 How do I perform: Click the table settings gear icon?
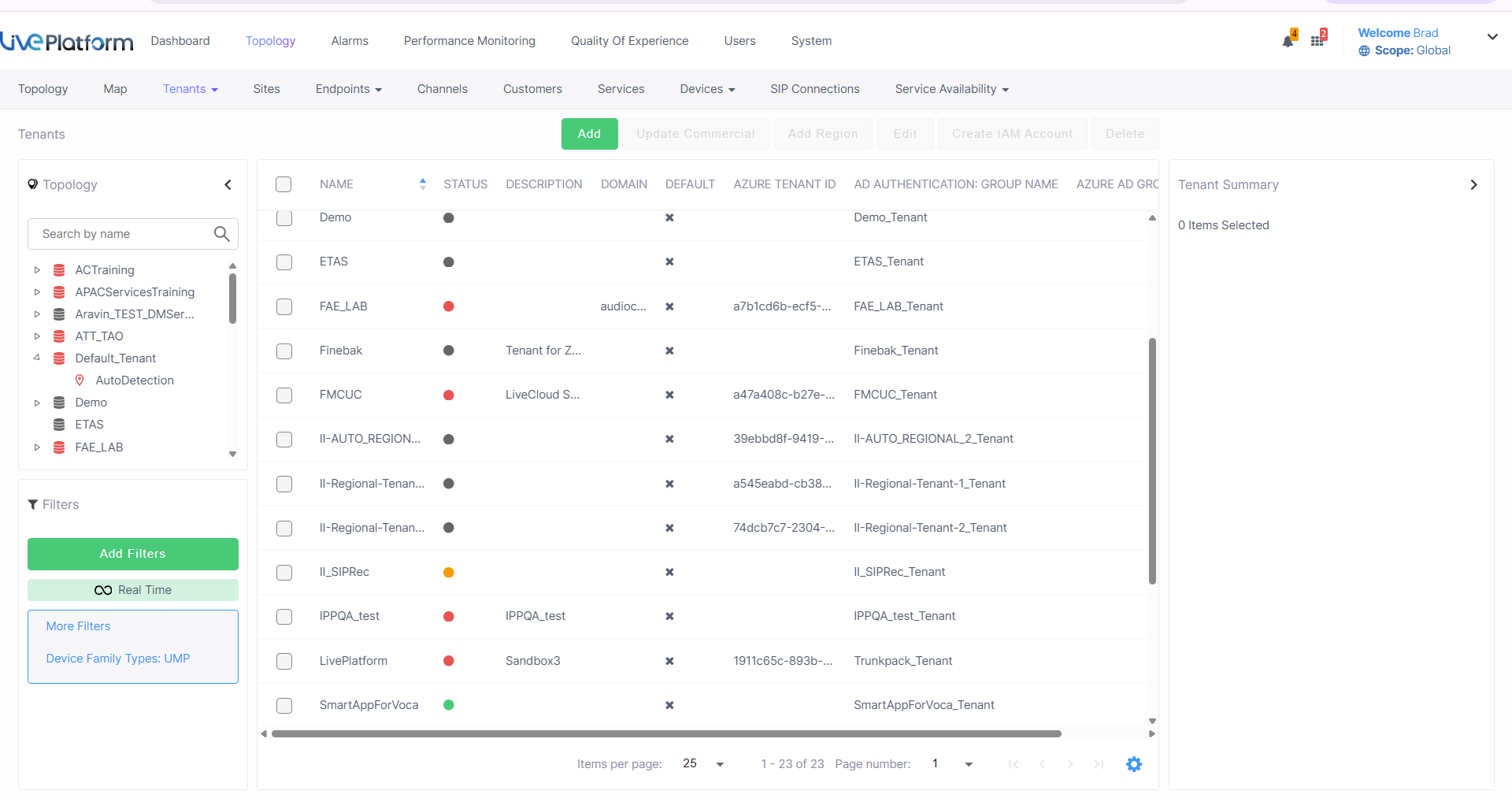click(x=1133, y=764)
